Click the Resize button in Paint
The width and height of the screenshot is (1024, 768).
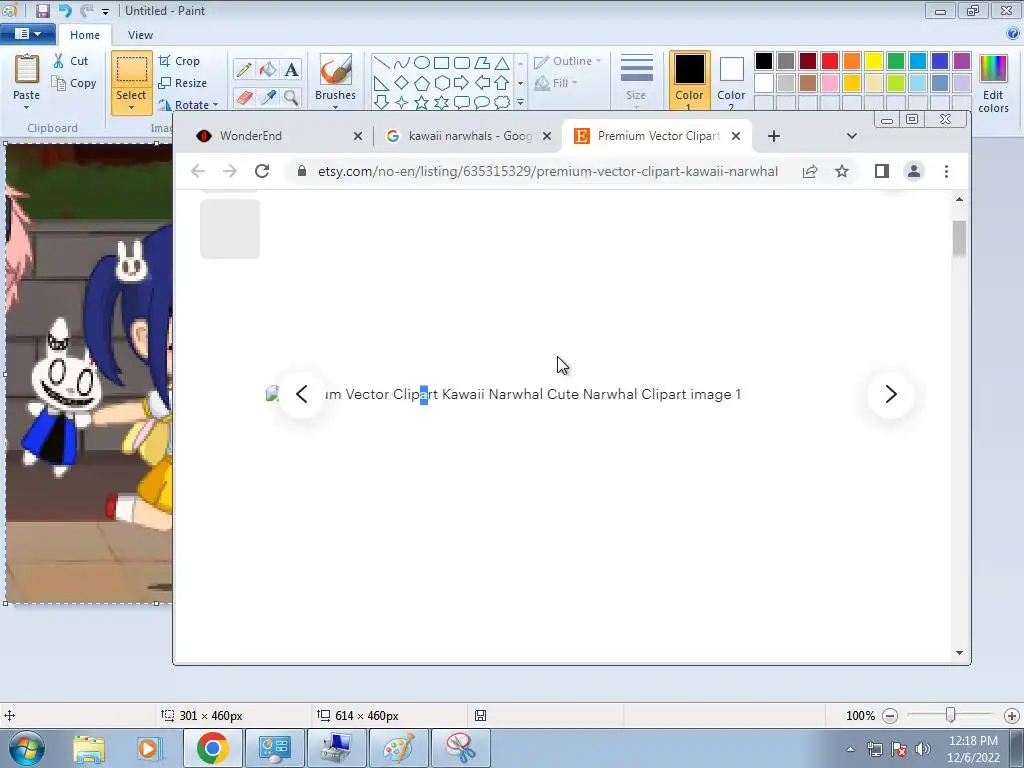click(x=183, y=83)
